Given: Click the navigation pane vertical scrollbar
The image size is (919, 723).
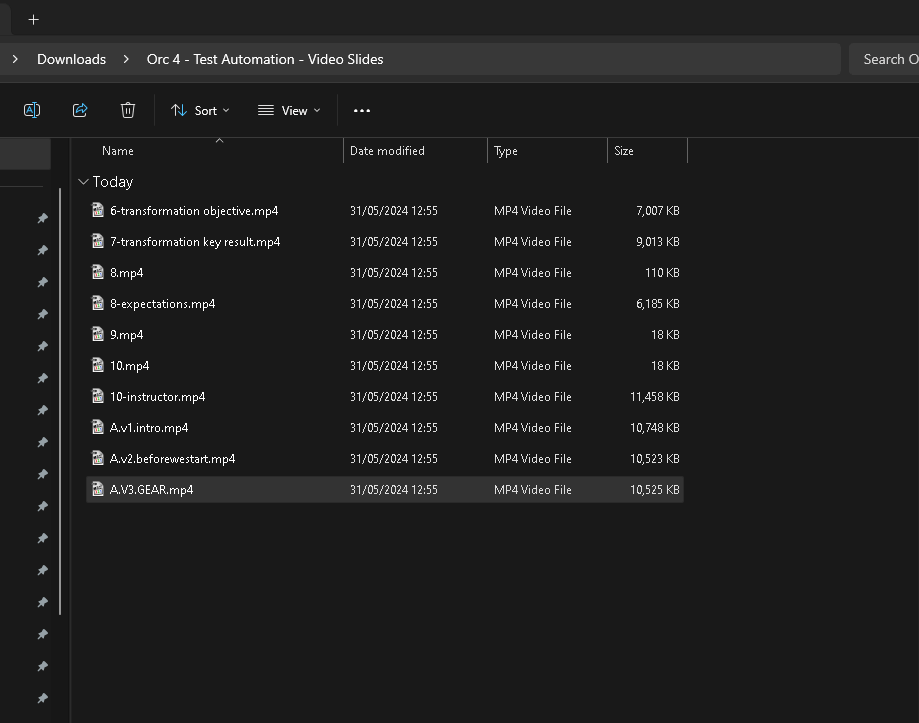Looking at the screenshot, I should [60, 401].
